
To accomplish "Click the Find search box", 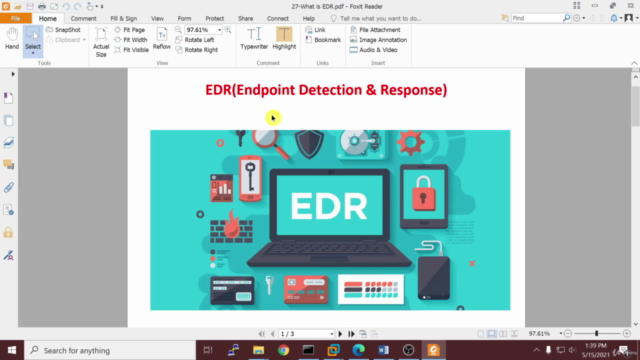I will [536, 18].
